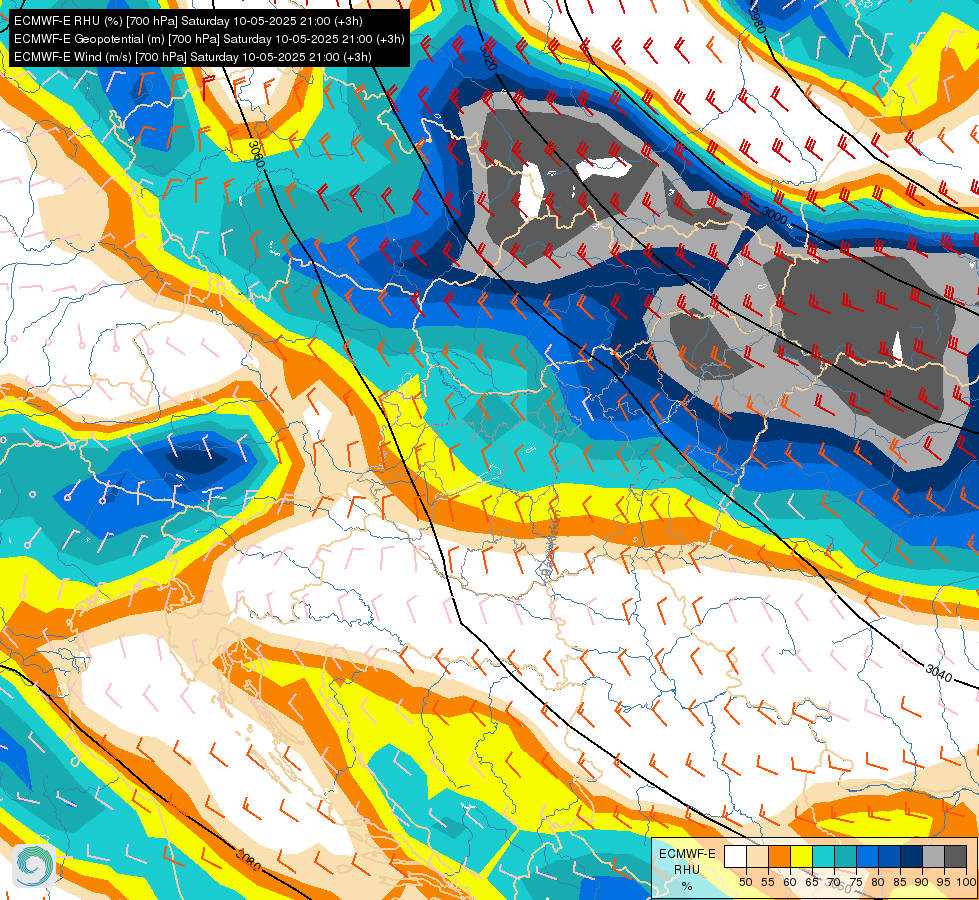Click the 3000 geopotential contour label

(775, 217)
